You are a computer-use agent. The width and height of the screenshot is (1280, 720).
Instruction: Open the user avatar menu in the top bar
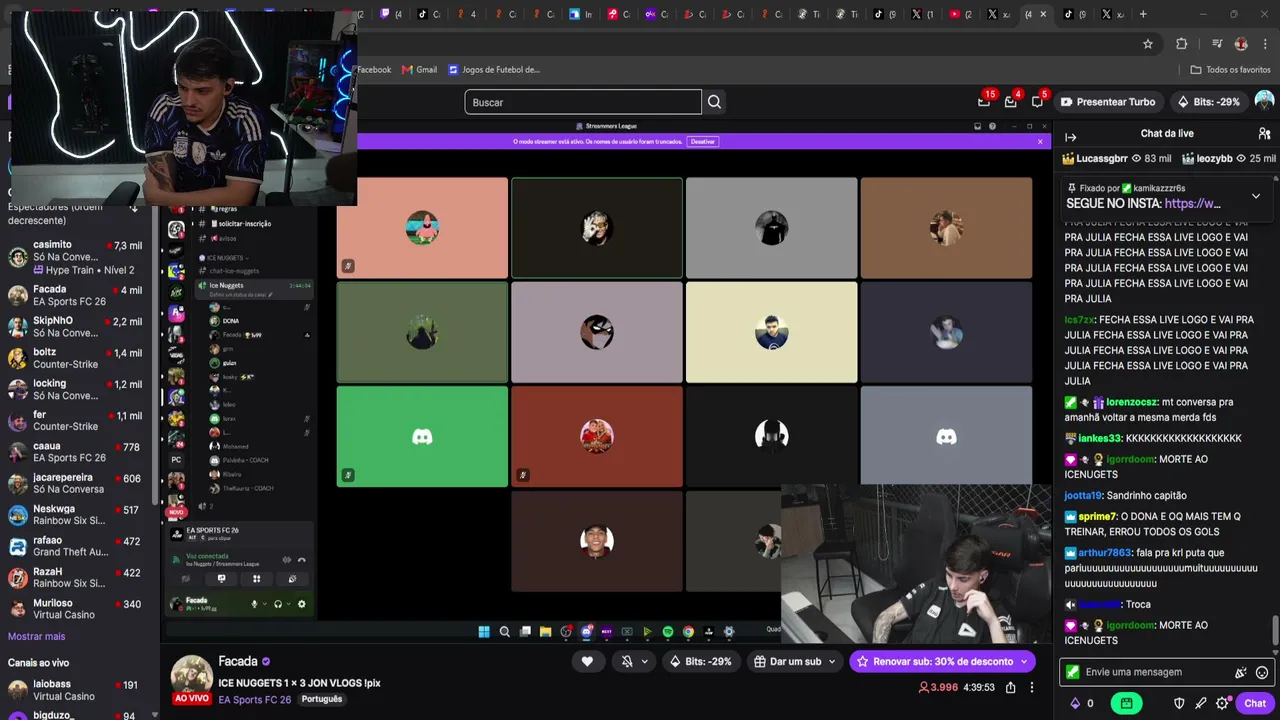[1264, 101]
